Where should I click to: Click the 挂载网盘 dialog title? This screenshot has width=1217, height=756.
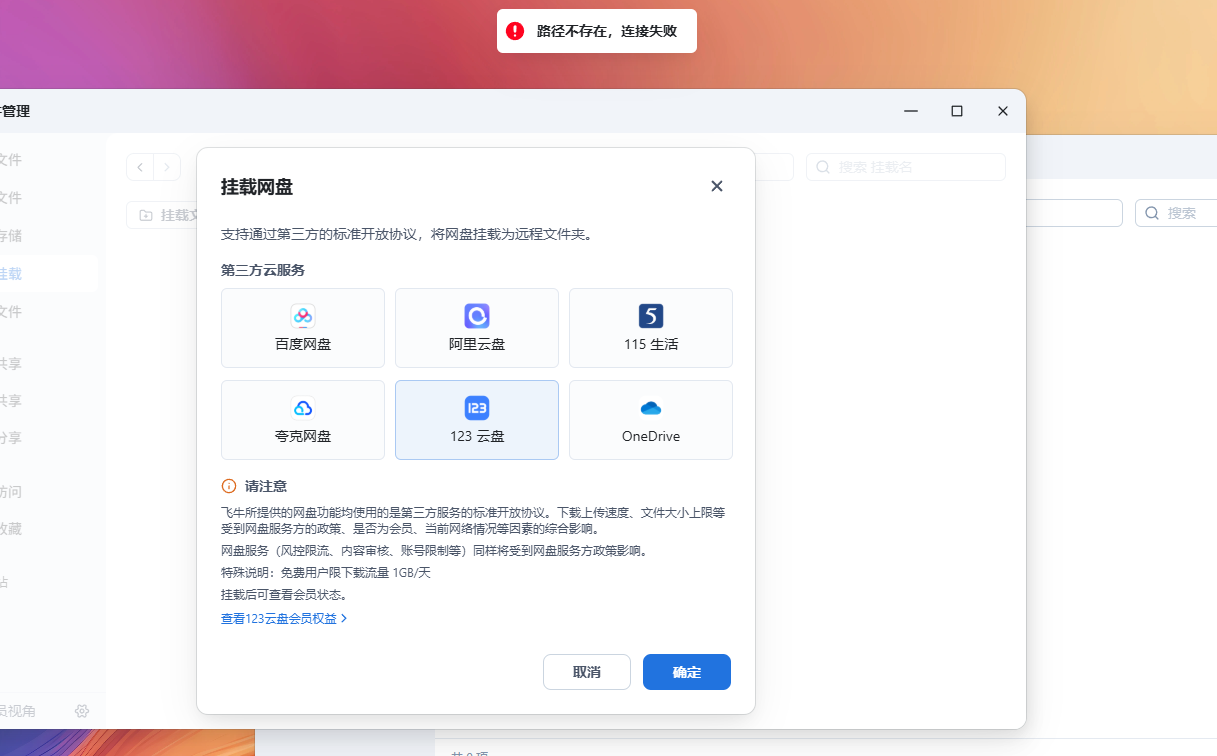[x=257, y=187]
